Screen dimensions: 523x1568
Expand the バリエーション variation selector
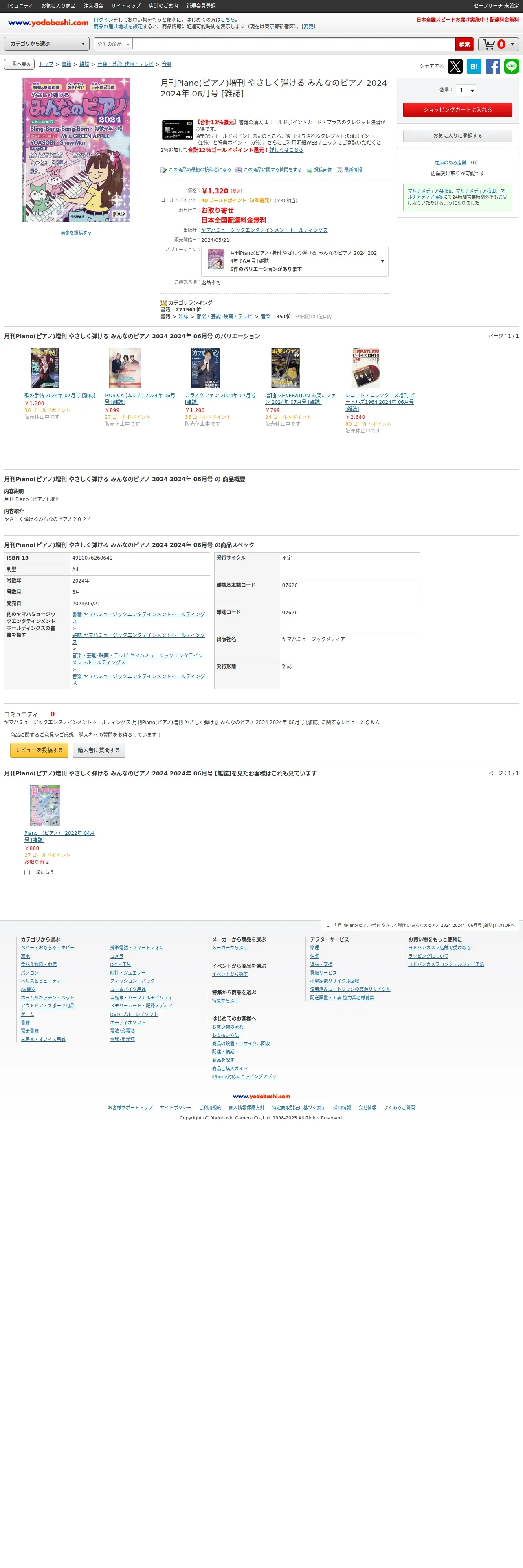coord(294,261)
